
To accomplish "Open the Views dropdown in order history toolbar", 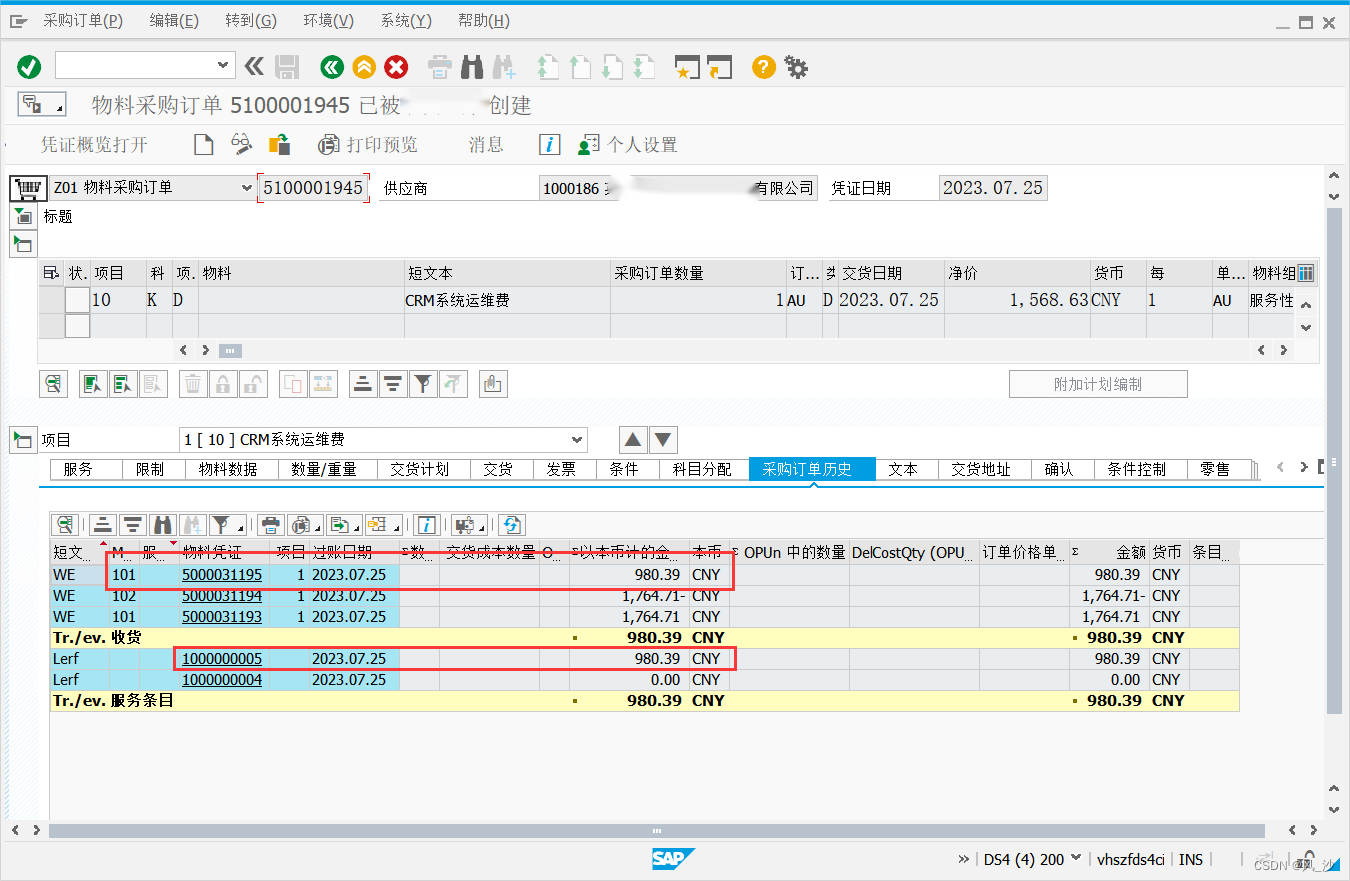I will 306,524.
